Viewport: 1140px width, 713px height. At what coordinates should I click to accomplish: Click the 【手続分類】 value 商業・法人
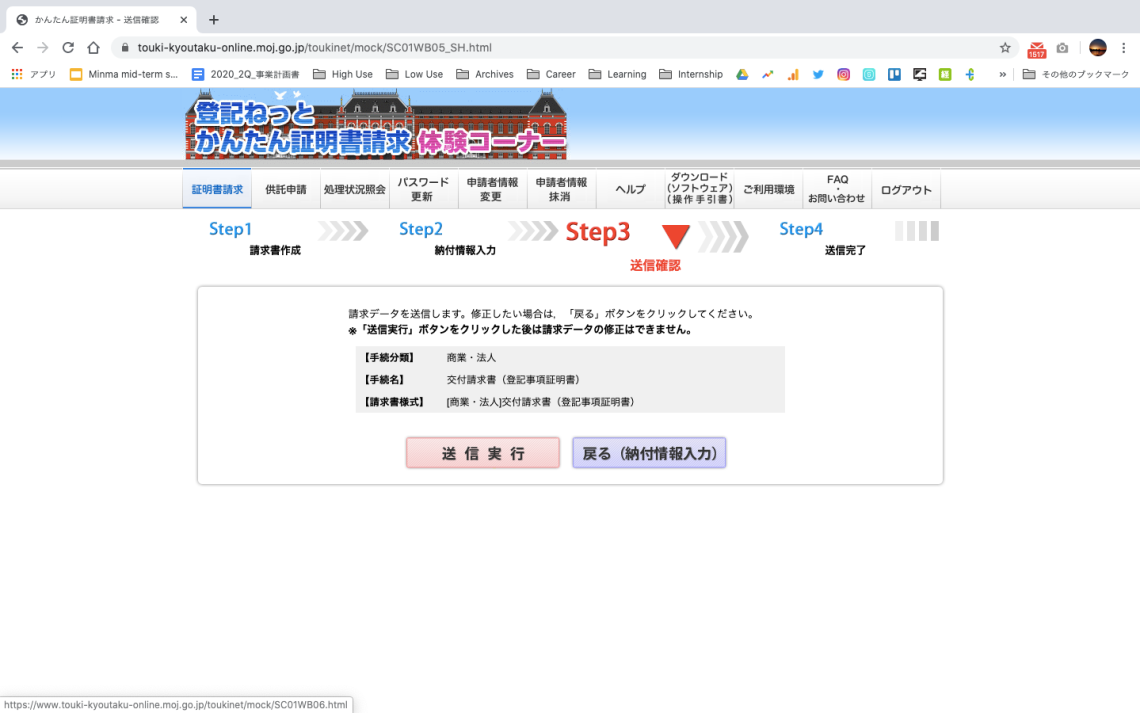(x=471, y=358)
